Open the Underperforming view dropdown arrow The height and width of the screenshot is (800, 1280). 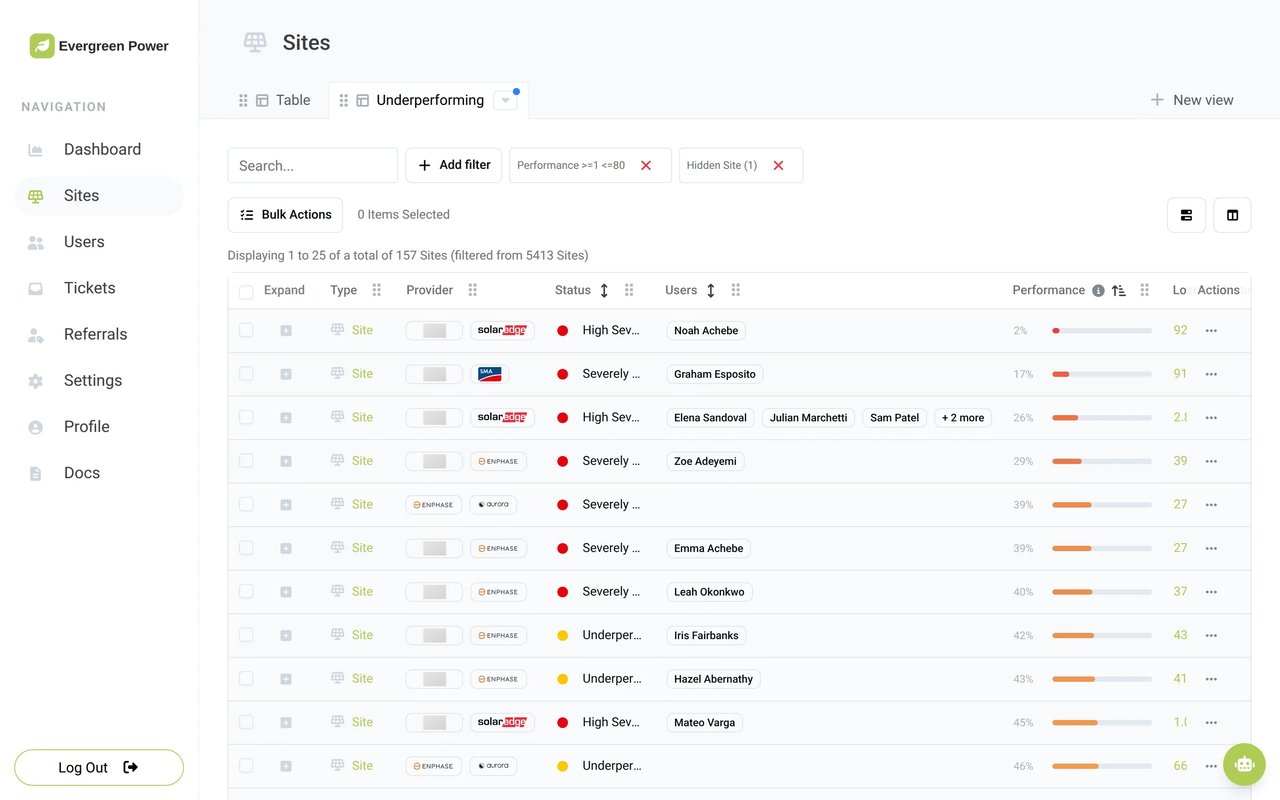click(x=505, y=100)
